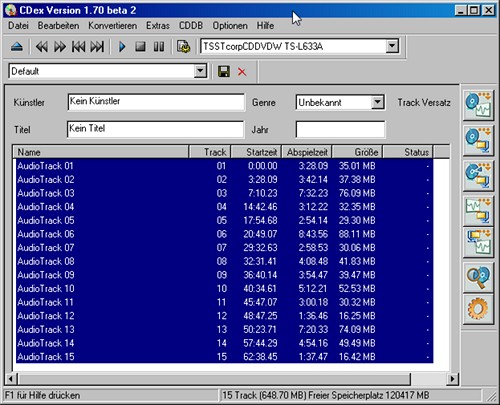Stop playback with the square stop icon

point(140,47)
